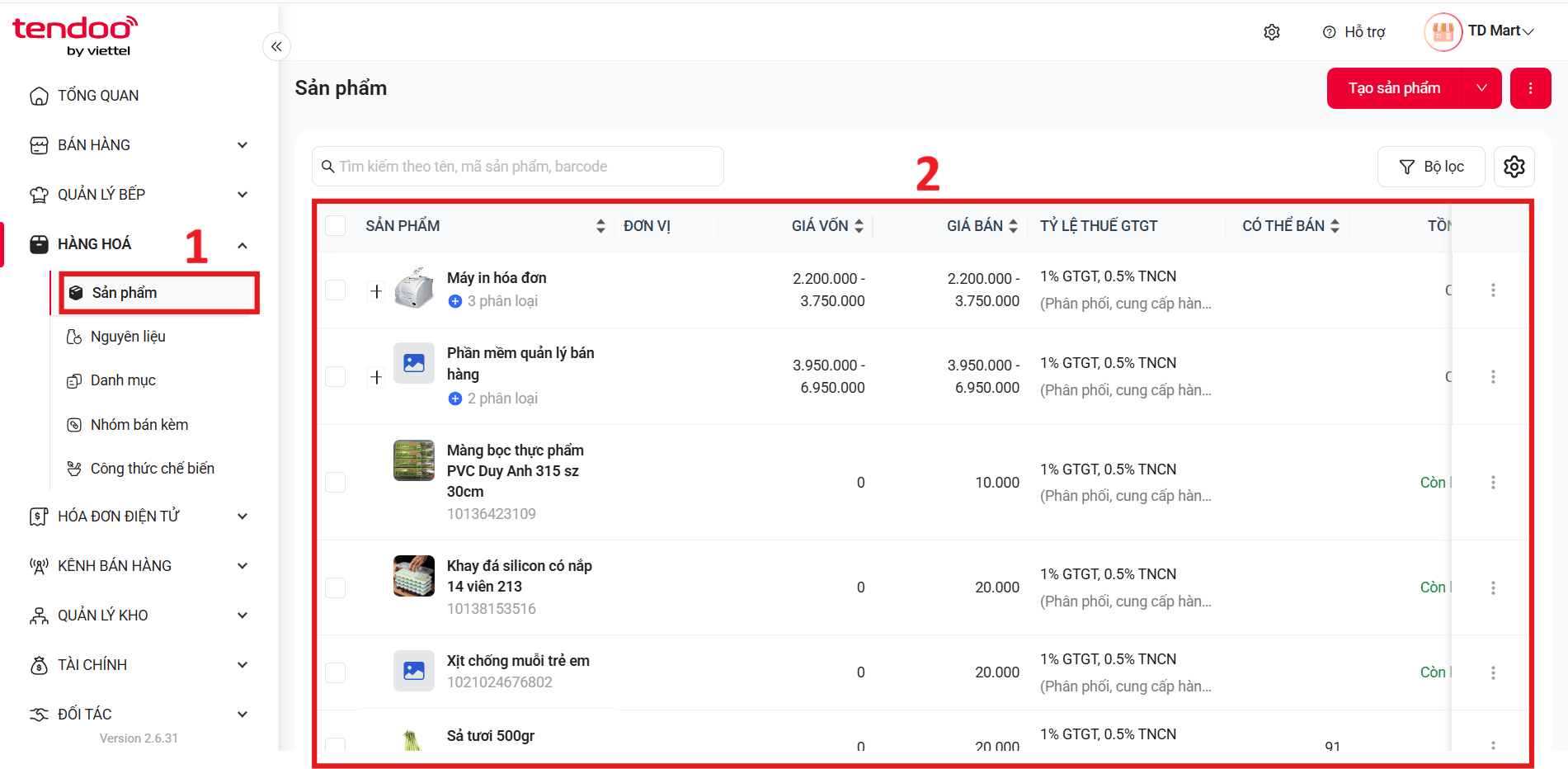Open the Bộ lọc filter button
Viewport: 1568px width, 769px height.
[1432, 167]
